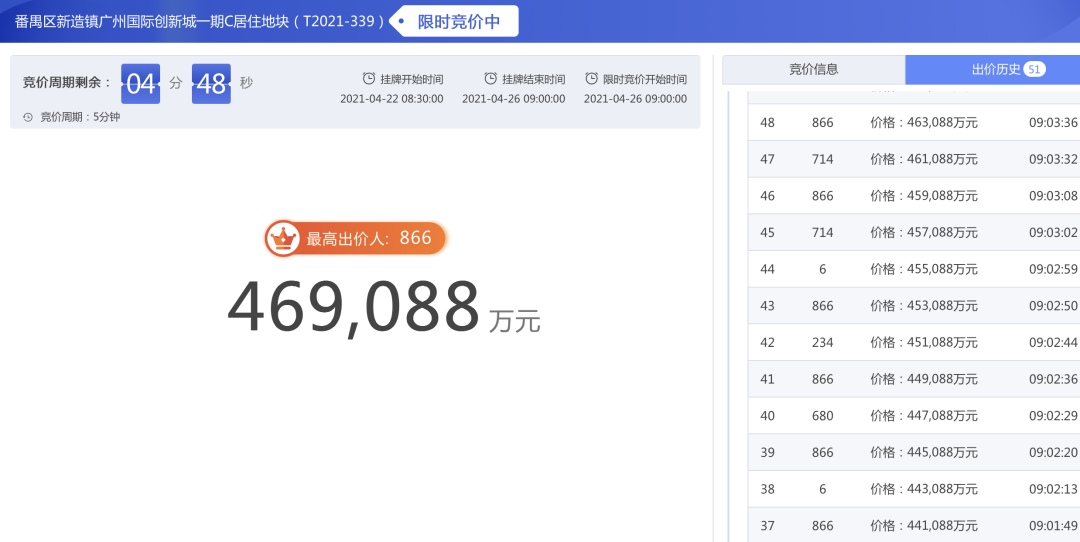Screen dimensions: 1080x542
Task: Select bid row 48 price 463,088万元
Action: point(914,123)
